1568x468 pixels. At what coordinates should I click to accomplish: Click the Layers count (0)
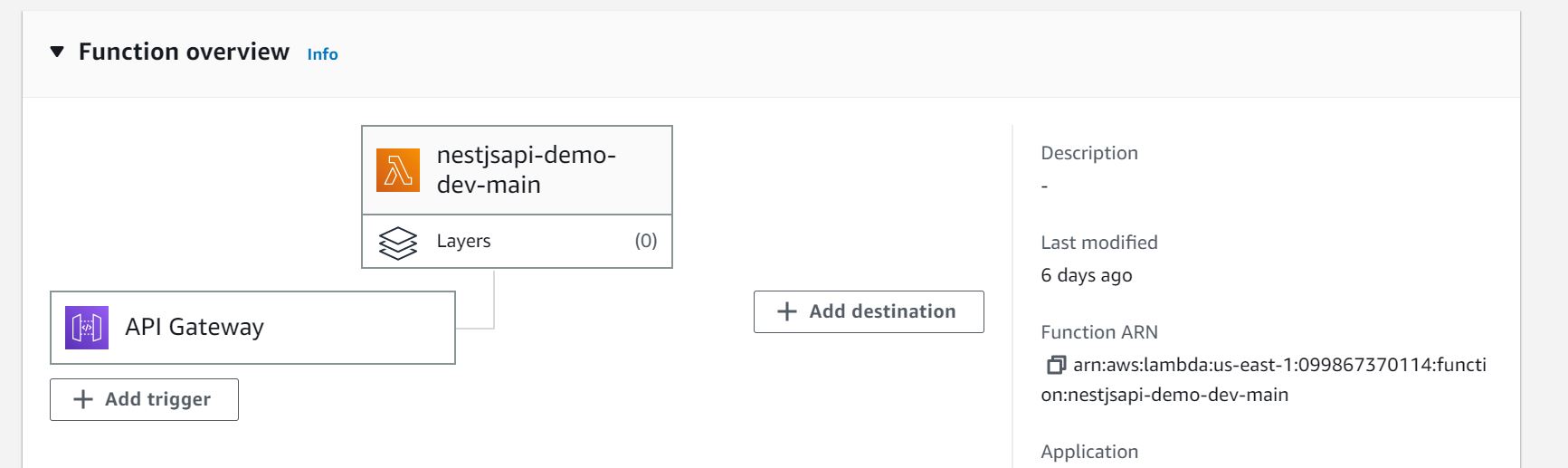646,241
